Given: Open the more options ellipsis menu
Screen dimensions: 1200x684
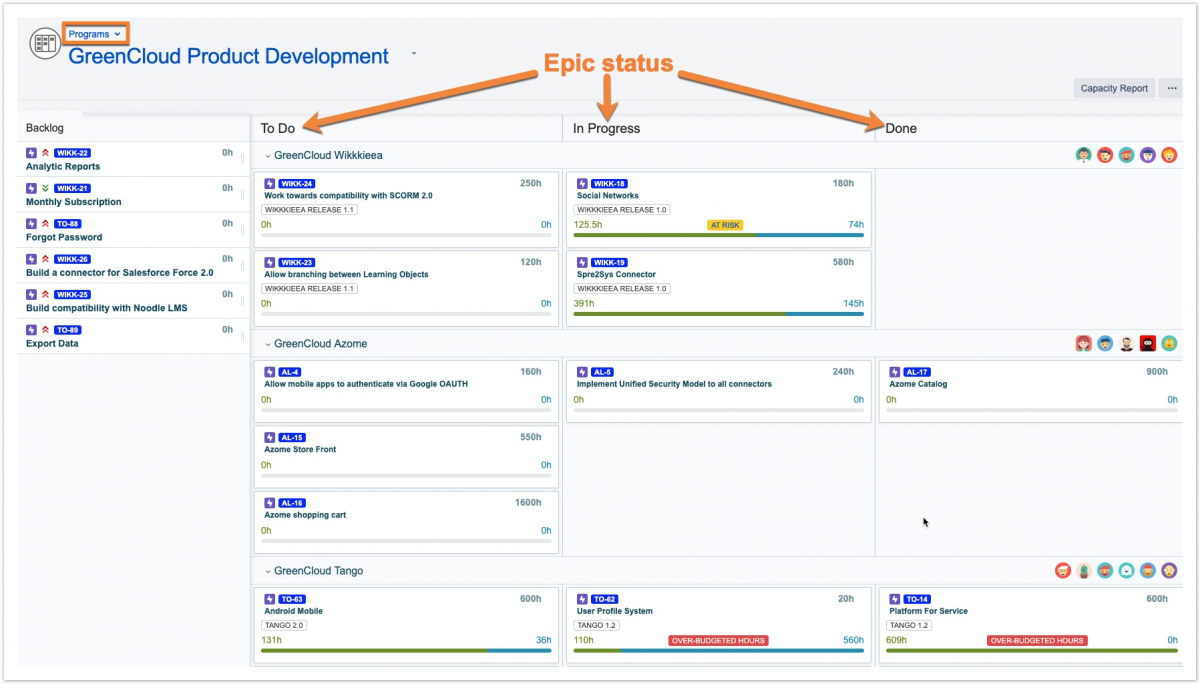Looking at the screenshot, I should 1171,88.
